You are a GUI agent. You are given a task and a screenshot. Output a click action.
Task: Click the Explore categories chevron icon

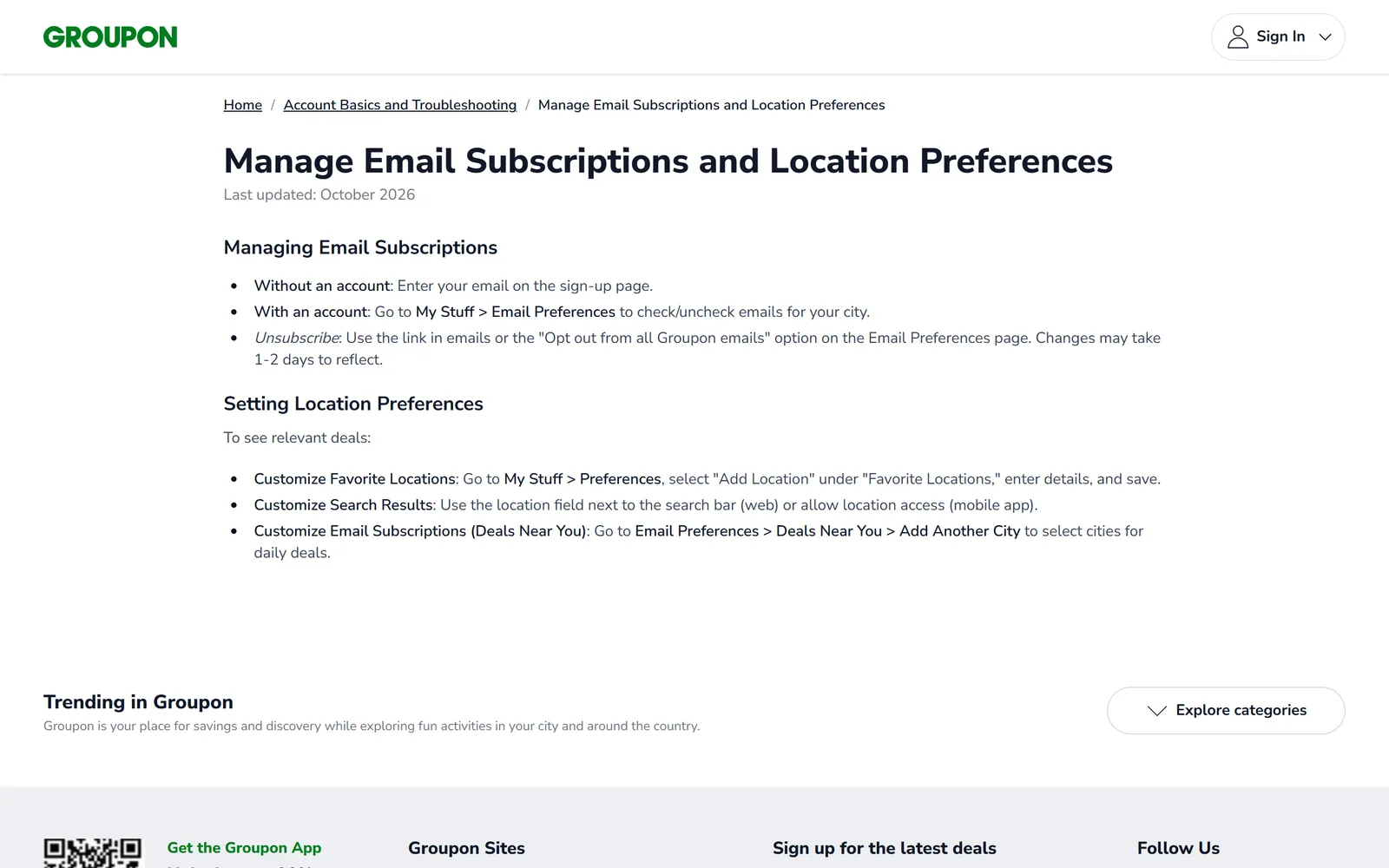[x=1156, y=711]
